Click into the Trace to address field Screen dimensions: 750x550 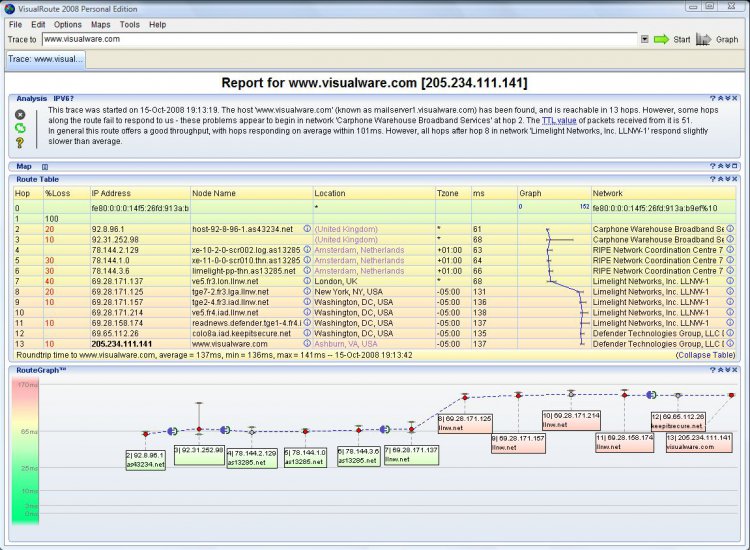(x=339, y=39)
